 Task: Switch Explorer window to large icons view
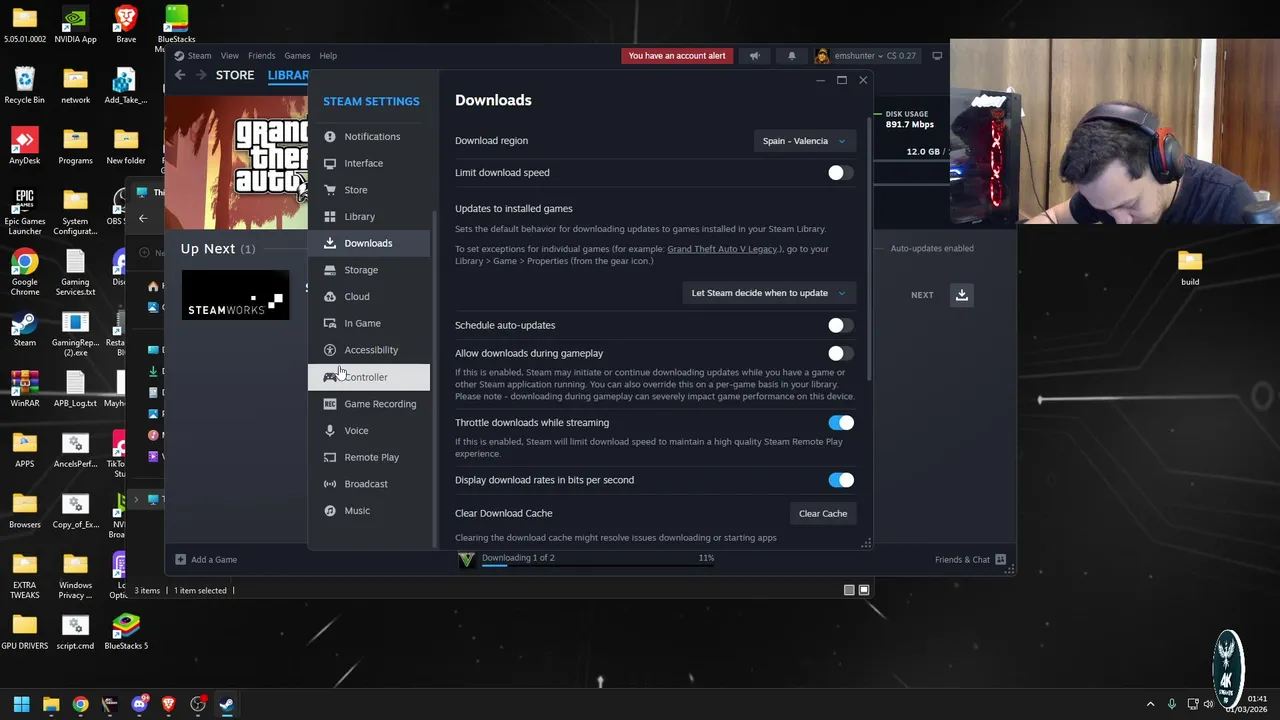[x=864, y=590]
